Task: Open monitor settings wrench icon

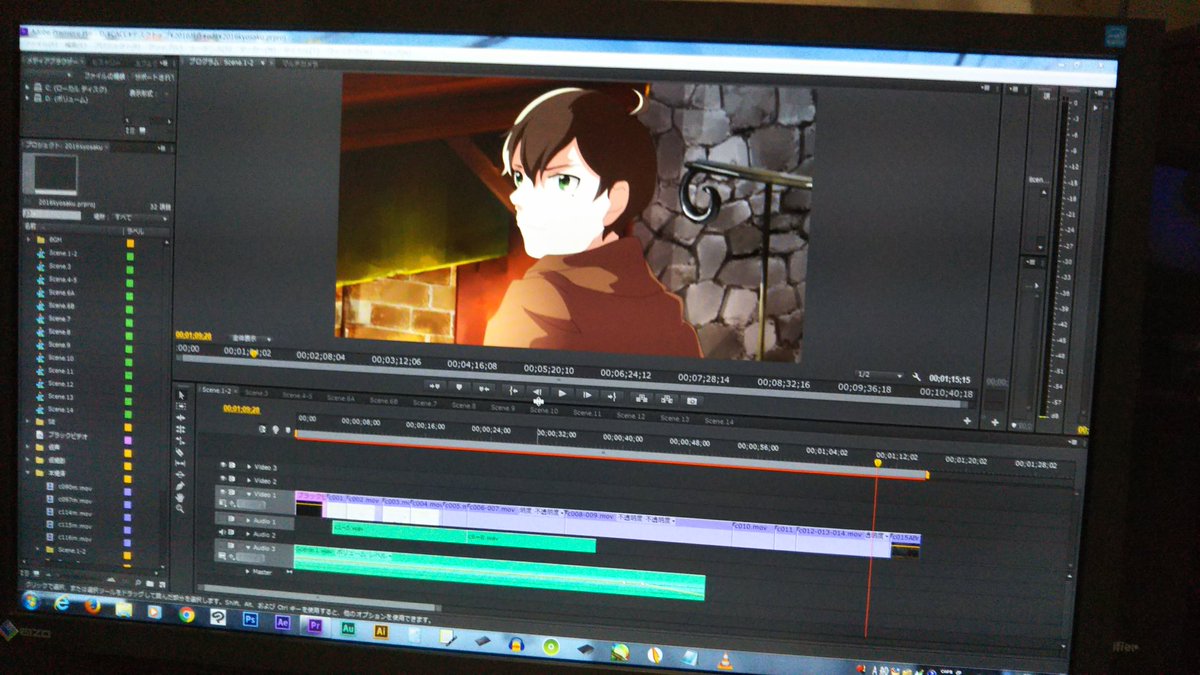Action: [x=917, y=377]
